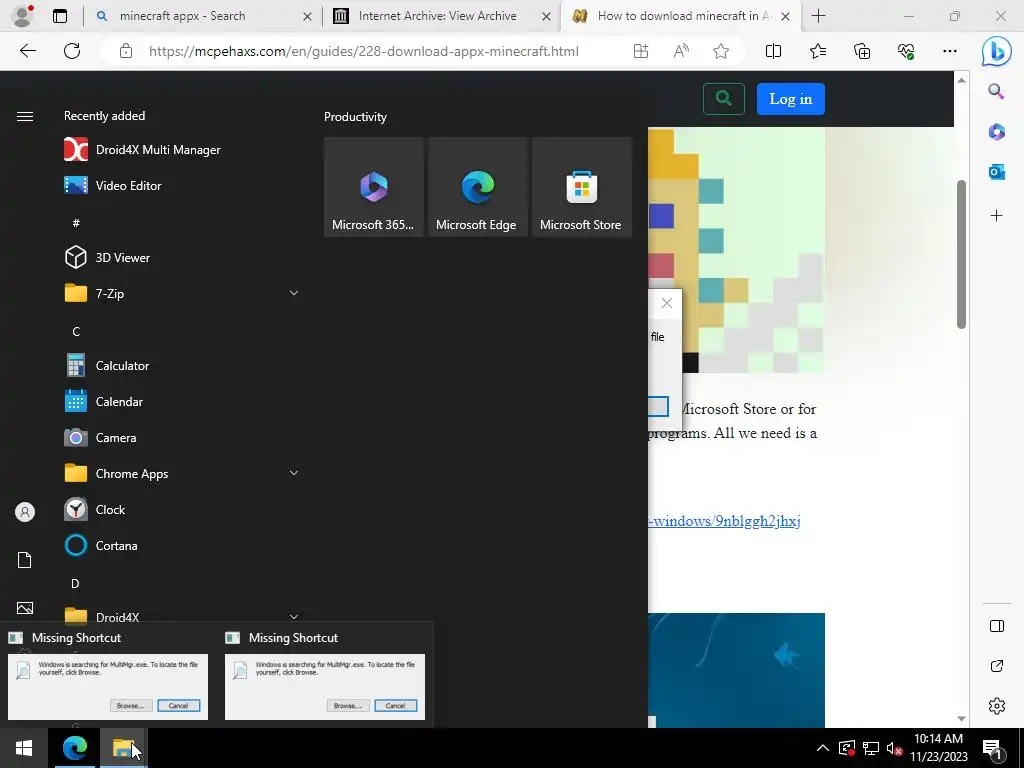The width and height of the screenshot is (1024, 768).
Task: Open Outlook in Edge sidebar
Action: [997, 172]
